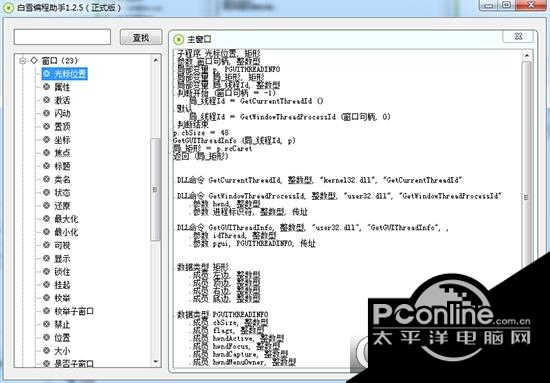Click the icon beside 光标位置
550x383 pixels.
tap(47, 74)
